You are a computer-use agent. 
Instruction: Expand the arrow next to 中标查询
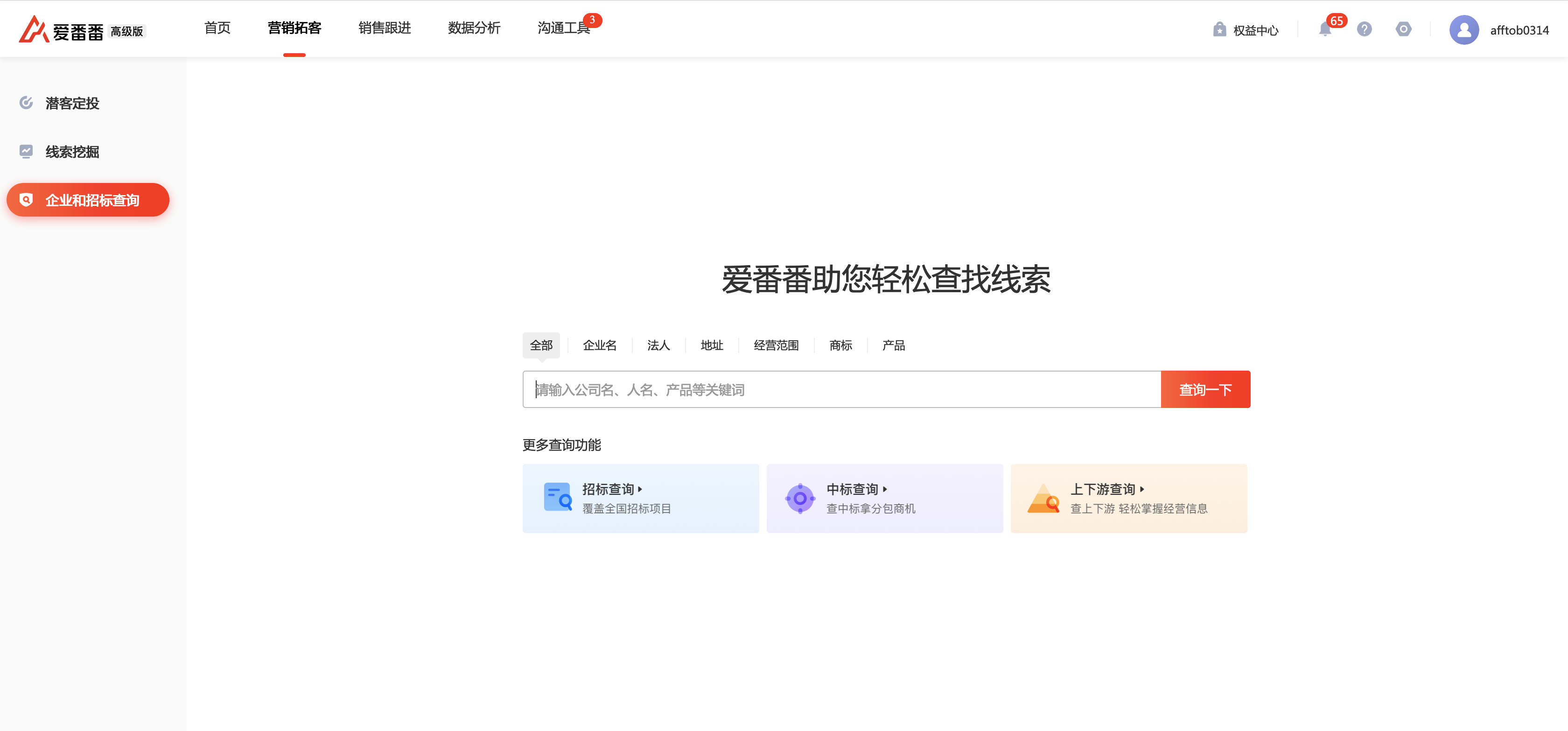pos(884,489)
